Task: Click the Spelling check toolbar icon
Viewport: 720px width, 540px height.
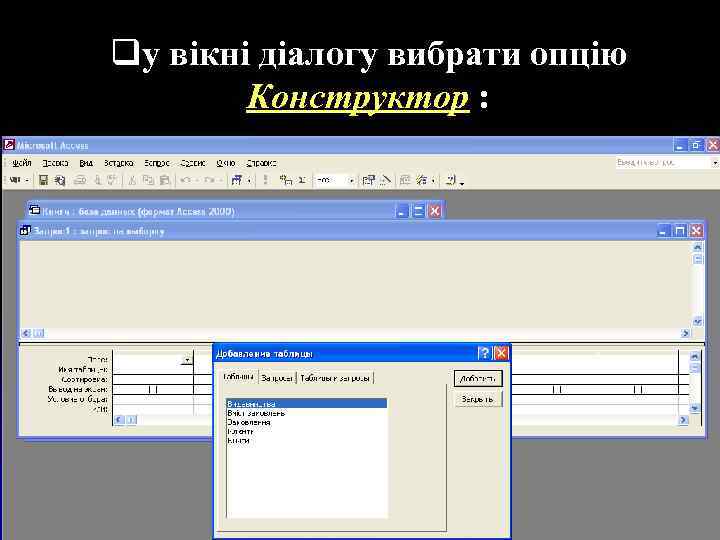Action: click(x=112, y=180)
